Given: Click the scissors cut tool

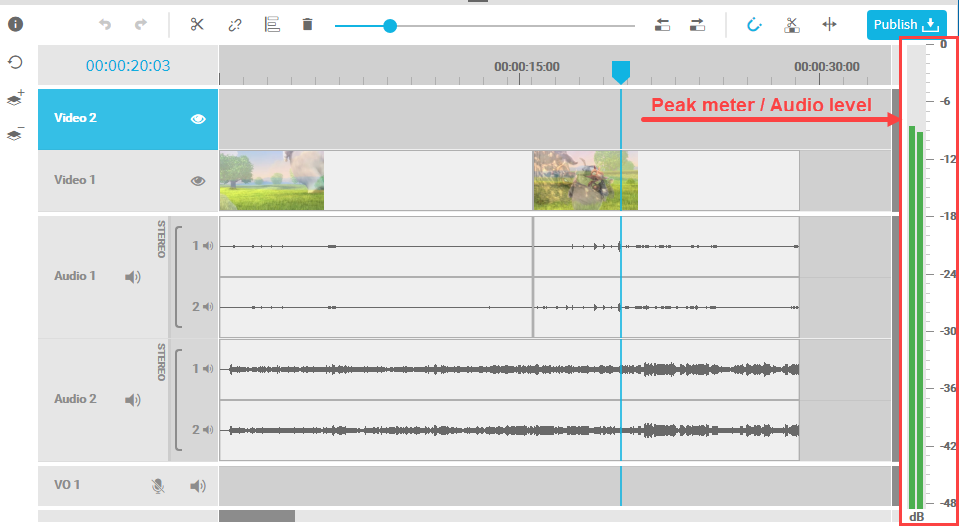Looking at the screenshot, I should pos(197,24).
